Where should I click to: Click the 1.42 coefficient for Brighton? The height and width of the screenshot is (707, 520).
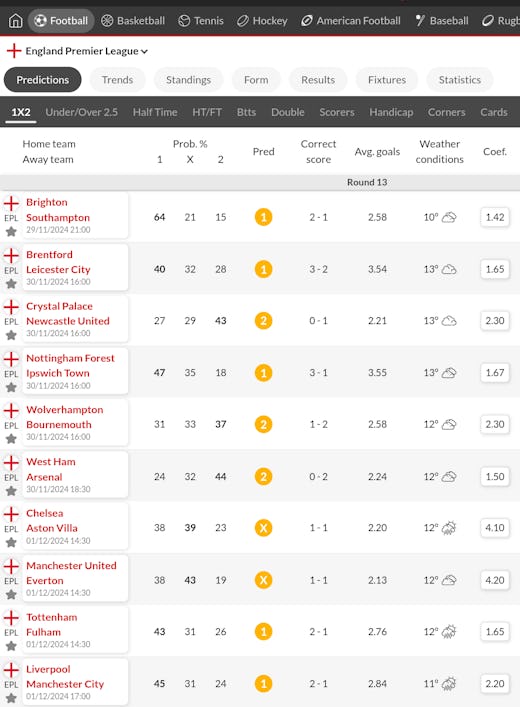[495, 217]
